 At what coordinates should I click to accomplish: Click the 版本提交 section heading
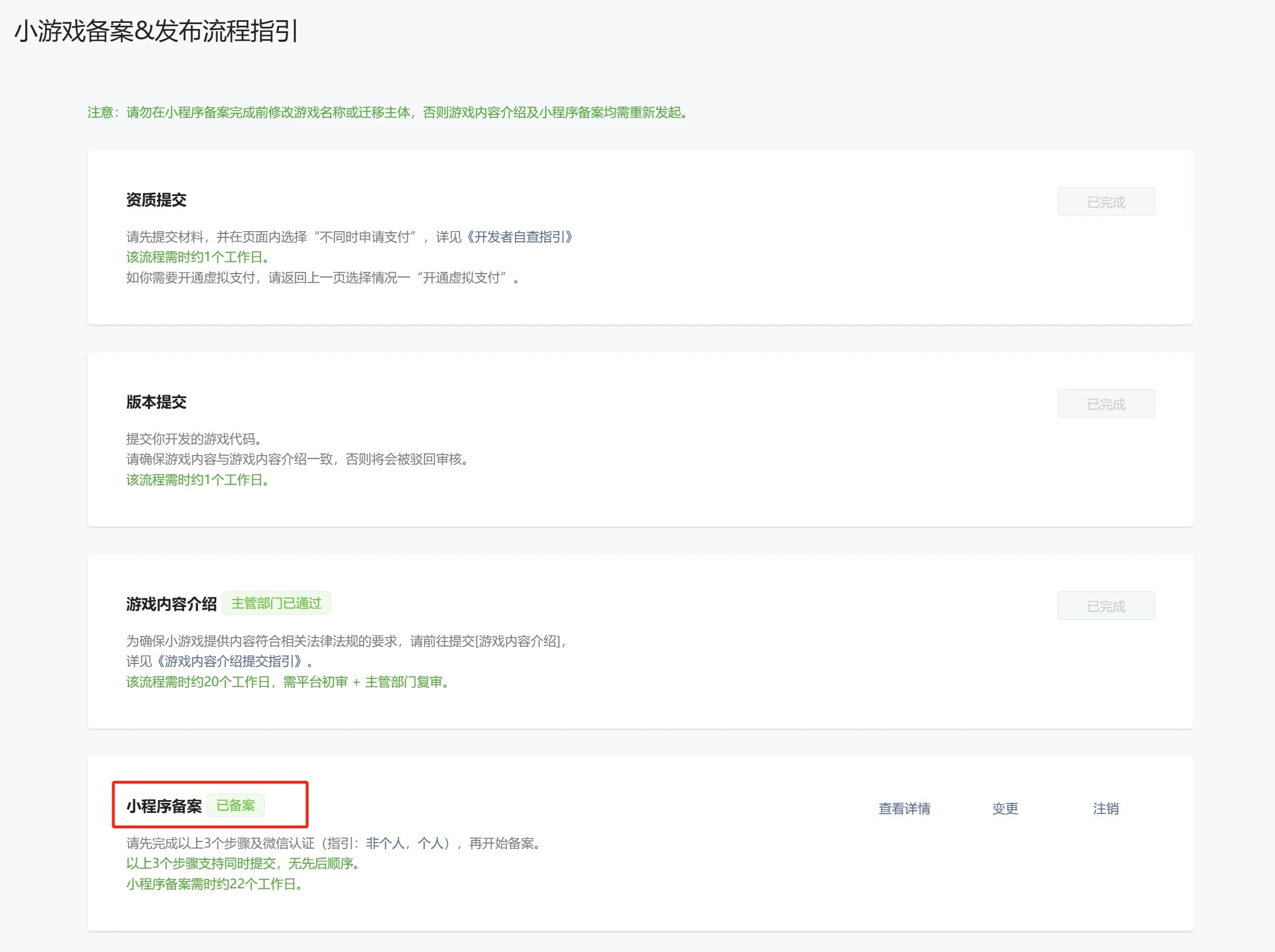(x=156, y=402)
